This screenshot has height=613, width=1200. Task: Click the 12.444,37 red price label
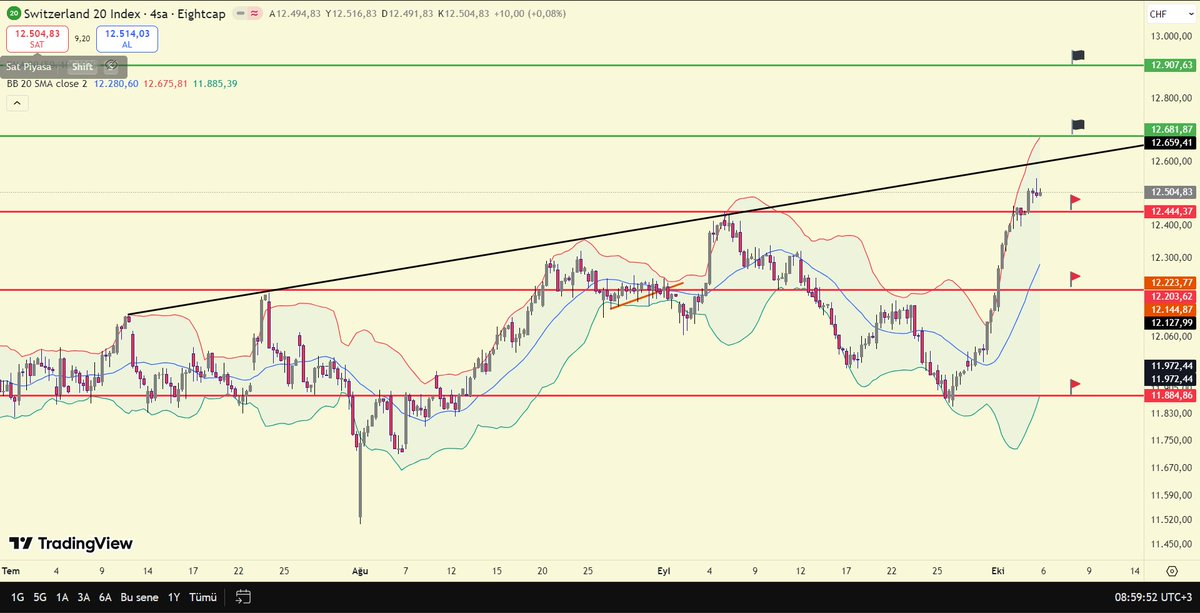pos(1172,211)
